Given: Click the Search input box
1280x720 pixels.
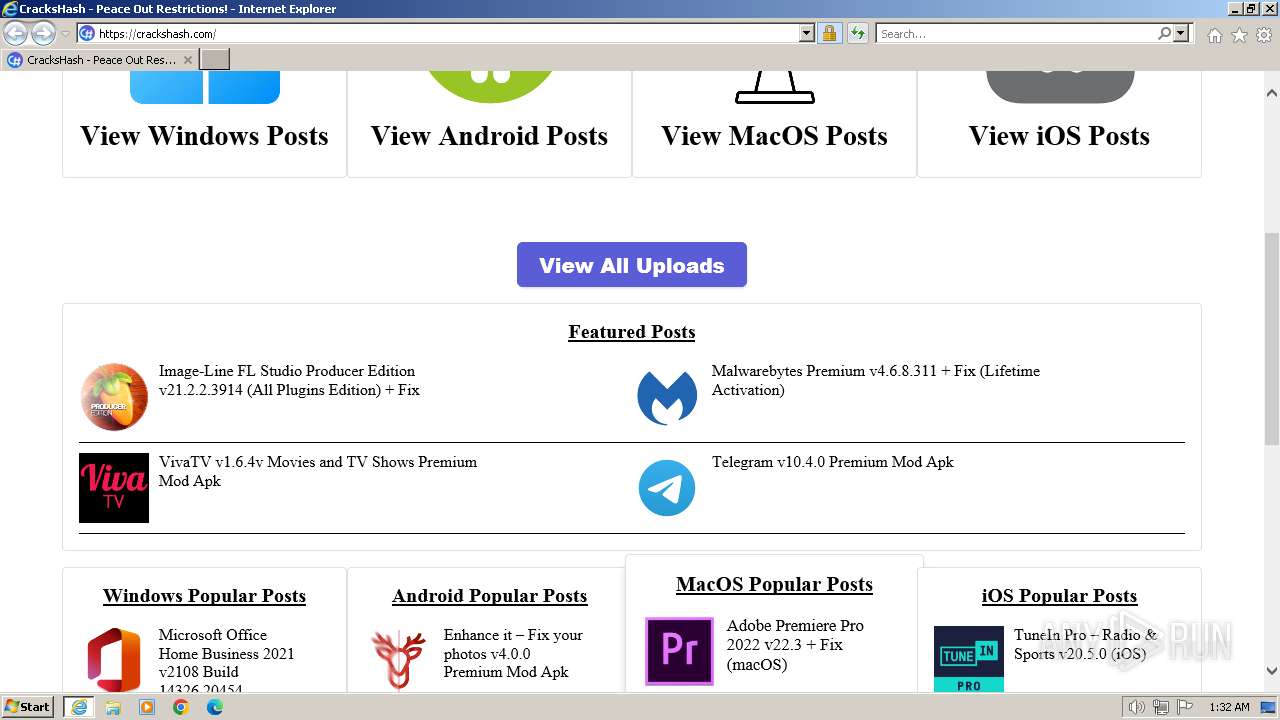Looking at the screenshot, I should coord(1016,33).
